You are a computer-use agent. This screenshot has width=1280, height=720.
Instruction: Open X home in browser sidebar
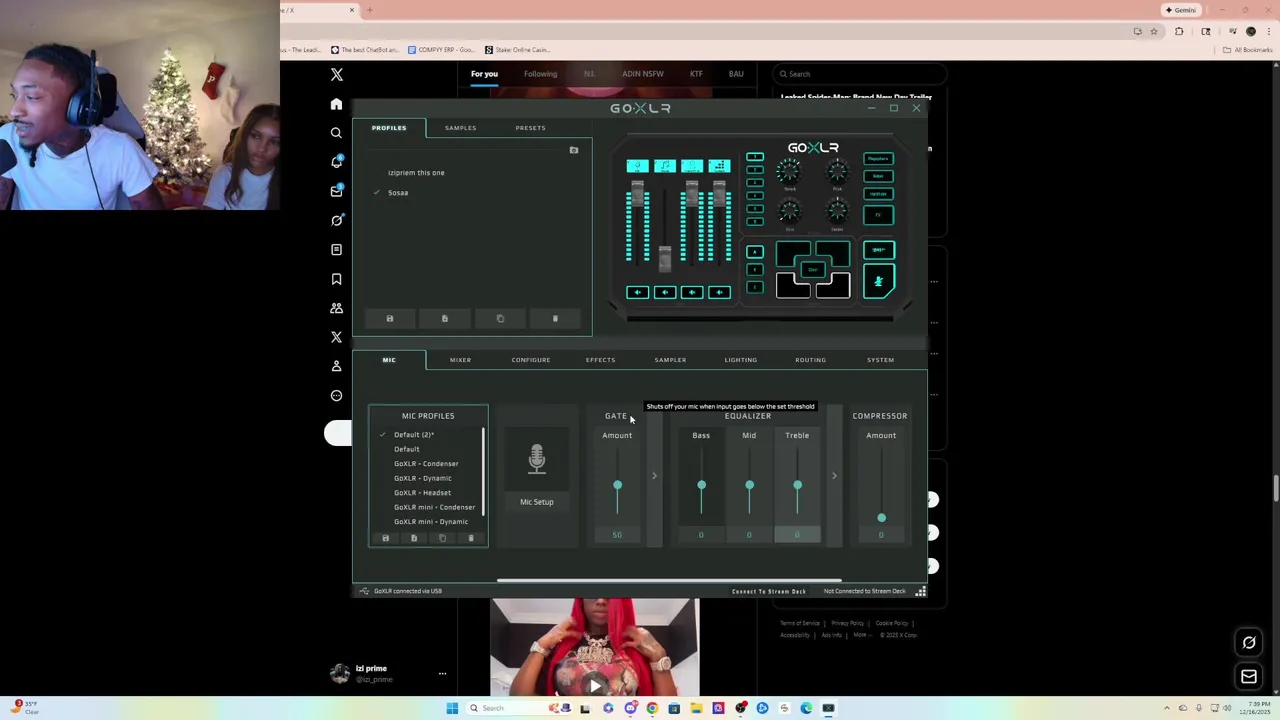(336, 104)
